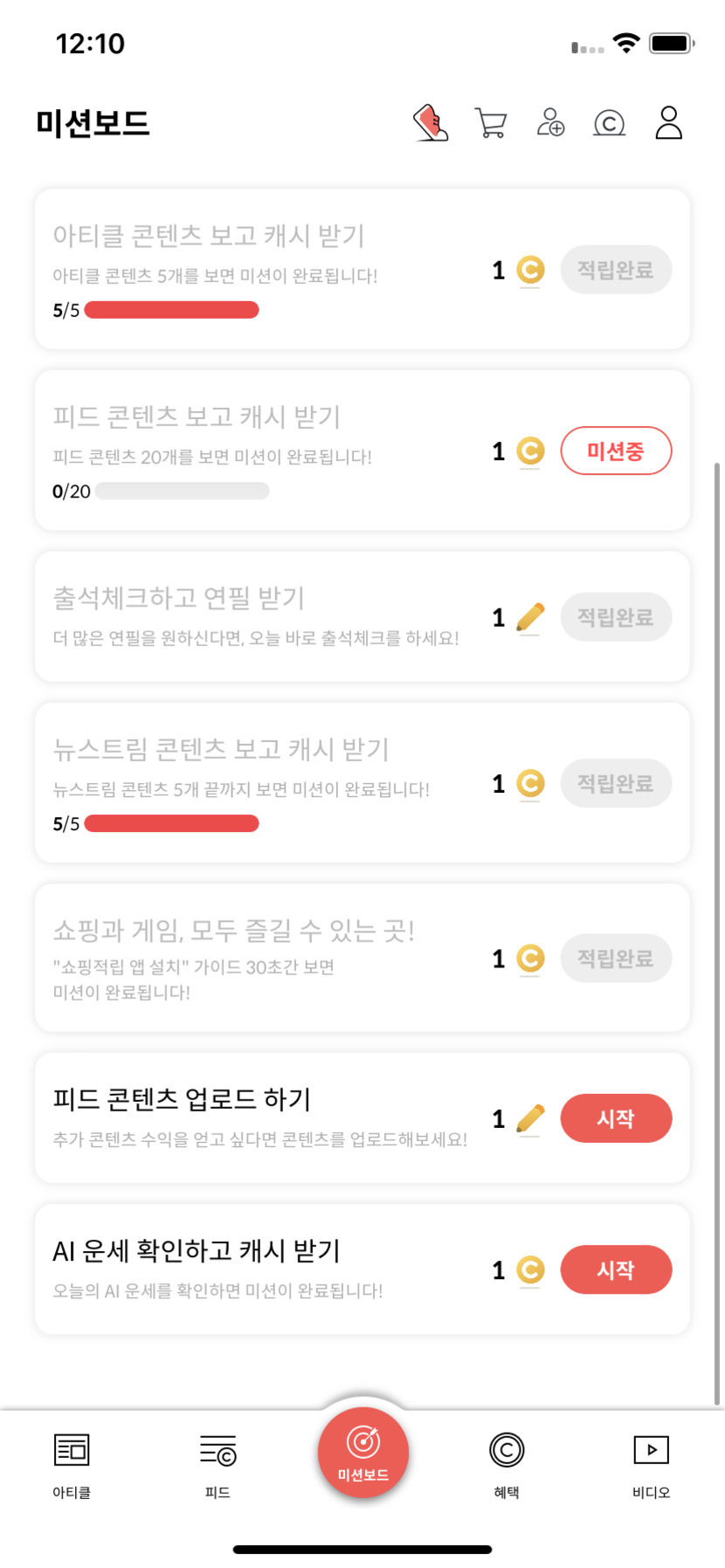Tap the 미션중 button on 피드 콘텐츠 mission
The image size is (725, 1568).
pos(616,450)
